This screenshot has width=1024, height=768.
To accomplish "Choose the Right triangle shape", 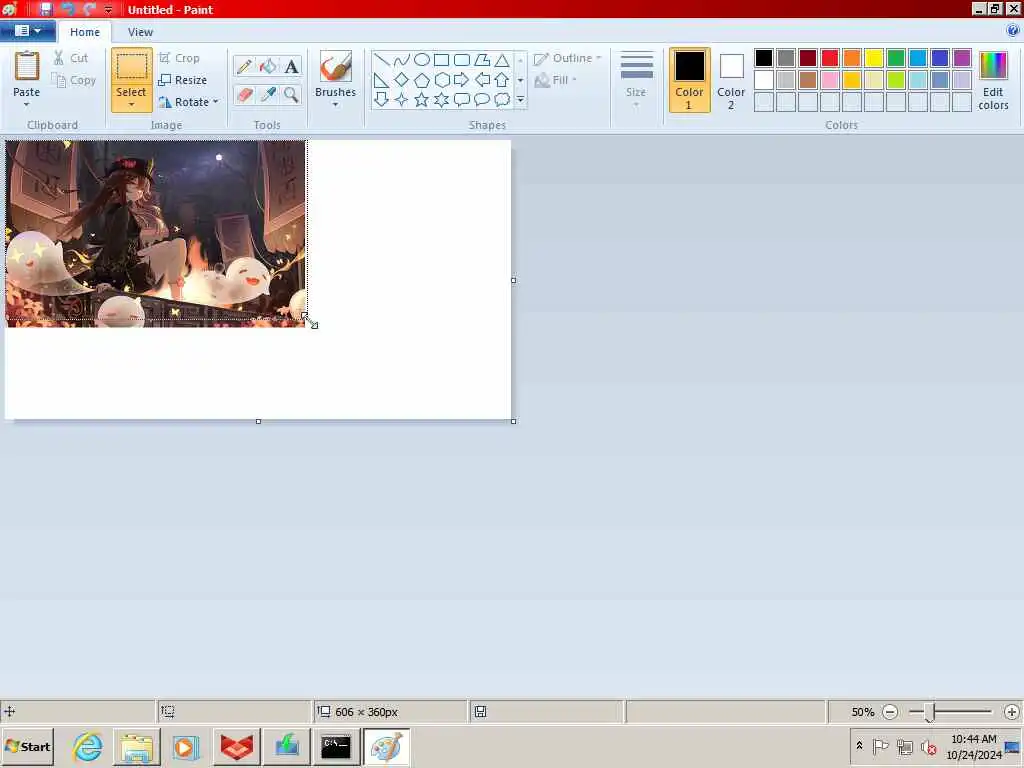I will click(x=382, y=80).
